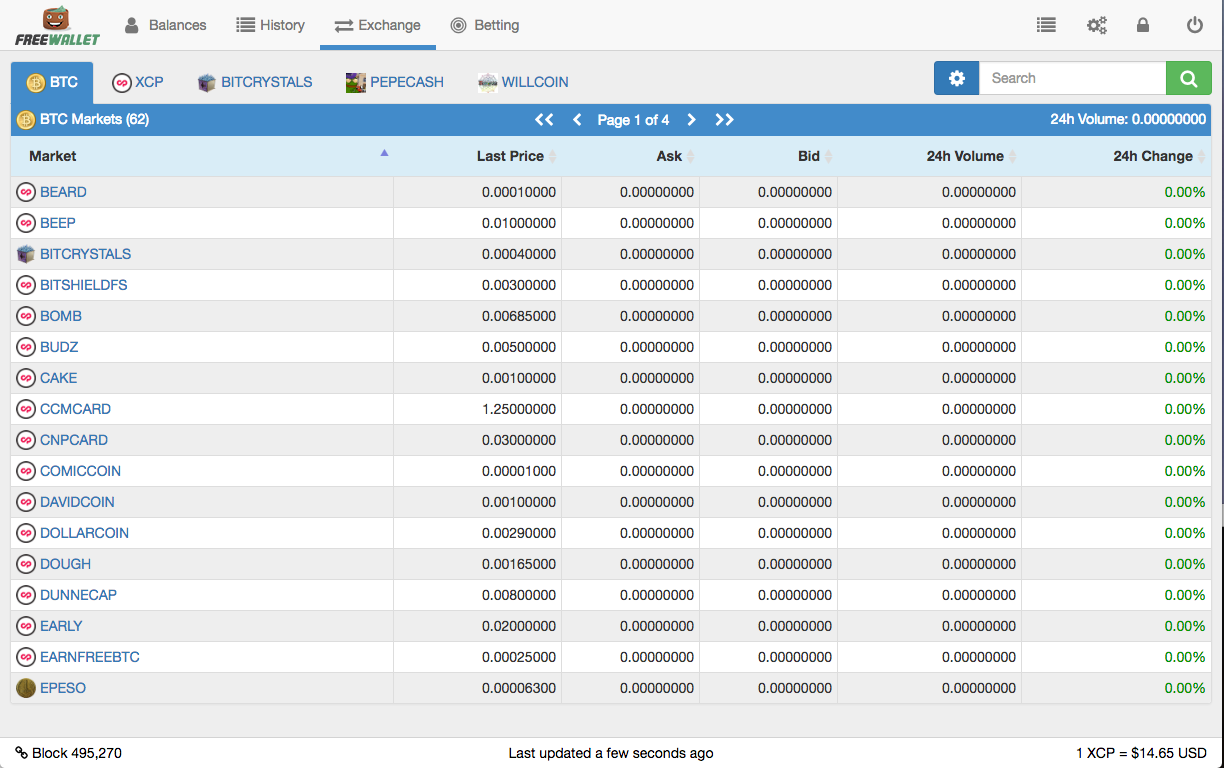This screenshot has width=1224, height=768.
Task: Click the FreeWallet logo
Action: tap(55, 26)
